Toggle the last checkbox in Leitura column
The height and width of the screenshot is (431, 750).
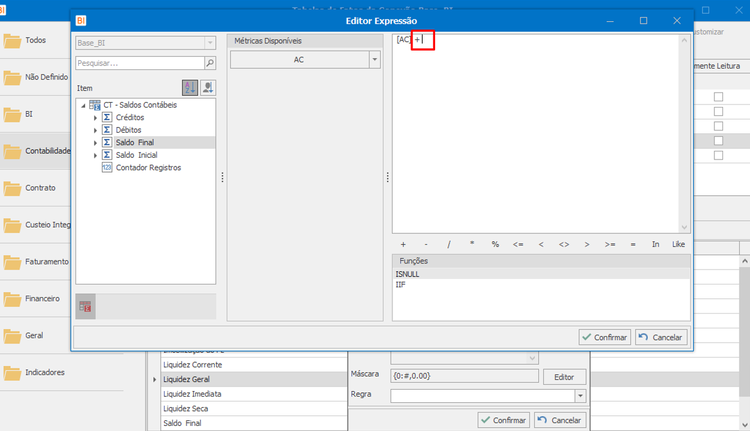(718, 155)
